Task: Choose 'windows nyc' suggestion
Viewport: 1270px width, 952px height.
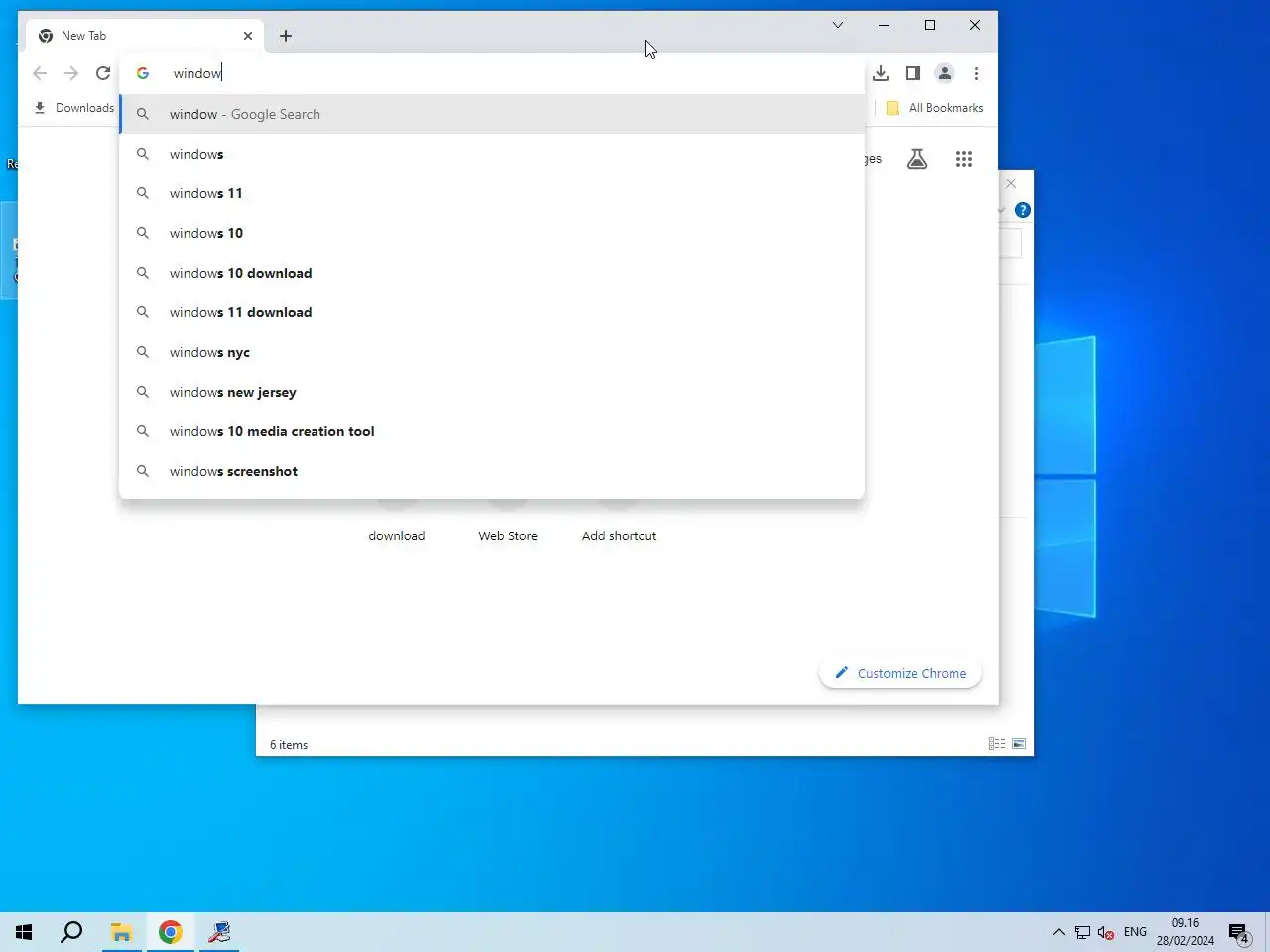Action: coord(492,352)
